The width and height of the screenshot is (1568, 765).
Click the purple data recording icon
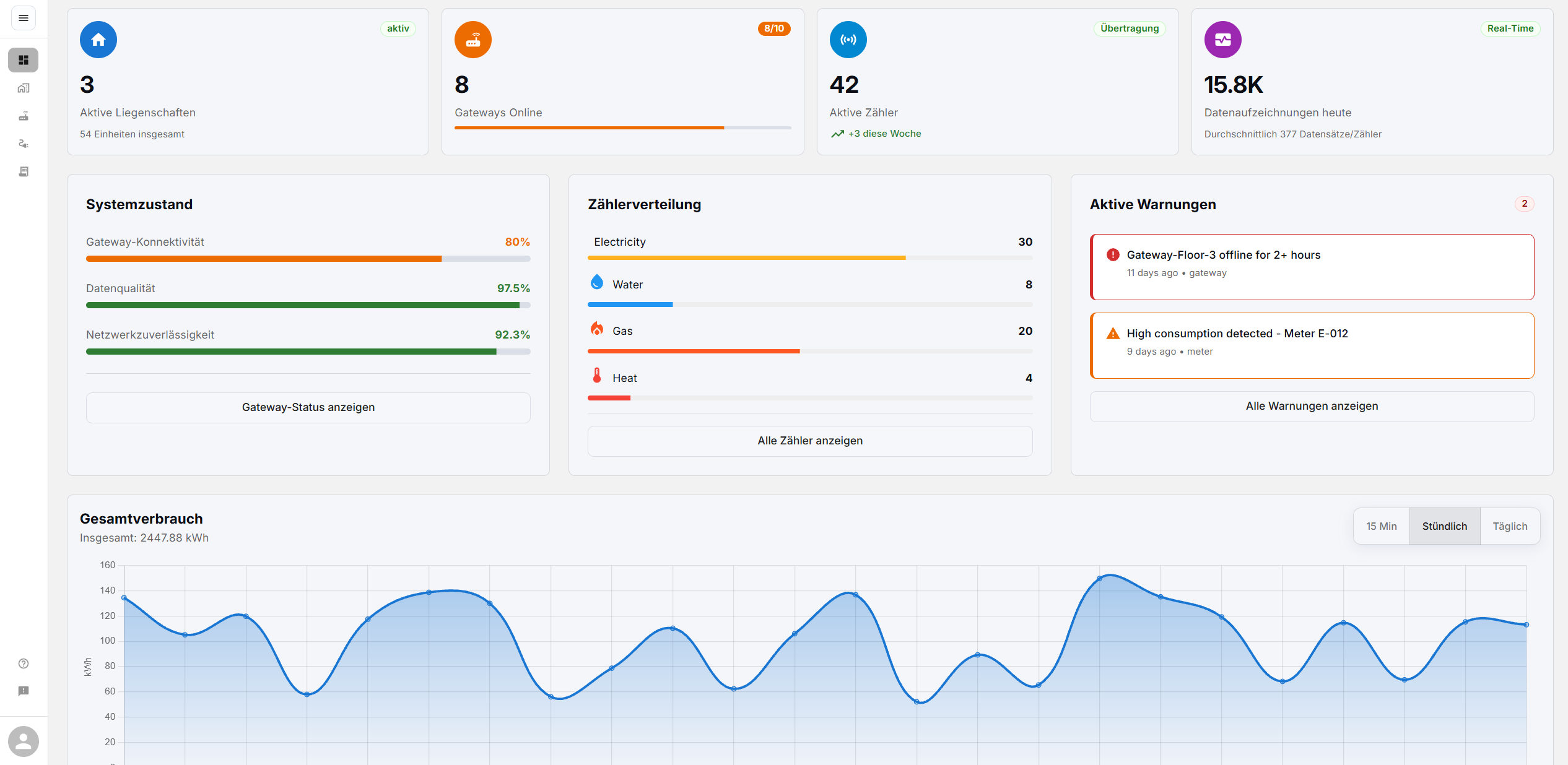click(1222, 40)
